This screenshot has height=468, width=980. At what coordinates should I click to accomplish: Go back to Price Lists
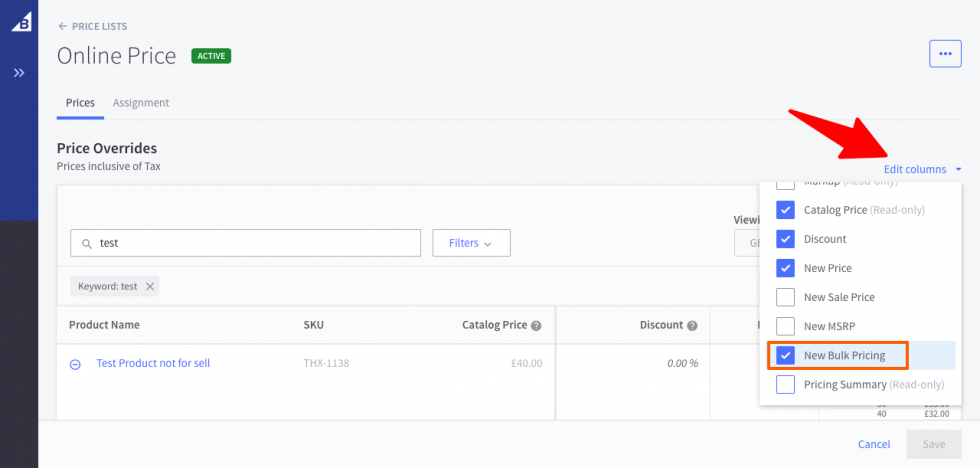(92, 26)
